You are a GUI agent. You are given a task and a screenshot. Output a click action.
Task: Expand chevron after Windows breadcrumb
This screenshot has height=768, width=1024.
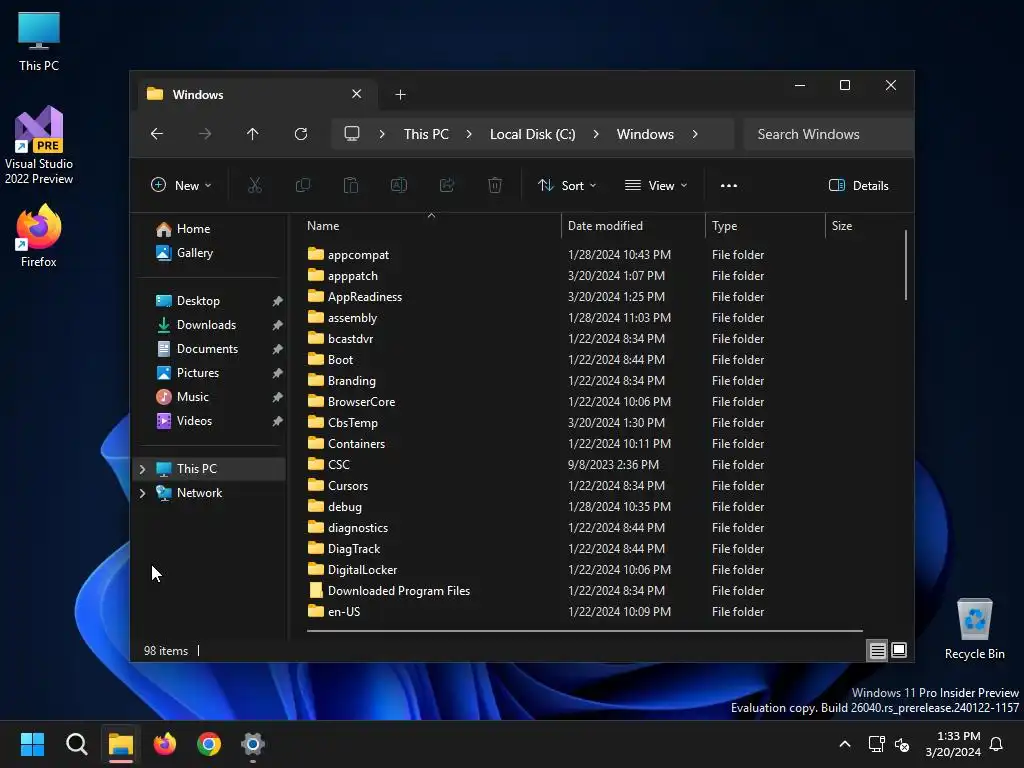pos(695,134)
